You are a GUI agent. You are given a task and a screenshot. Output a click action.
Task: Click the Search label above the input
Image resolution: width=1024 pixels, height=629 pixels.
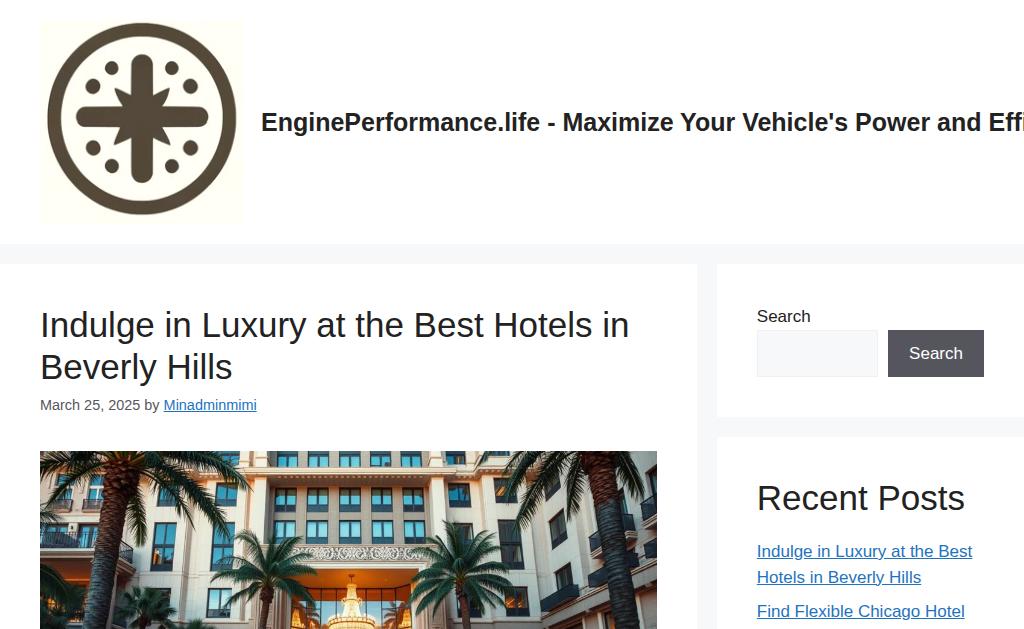(783, 316)
